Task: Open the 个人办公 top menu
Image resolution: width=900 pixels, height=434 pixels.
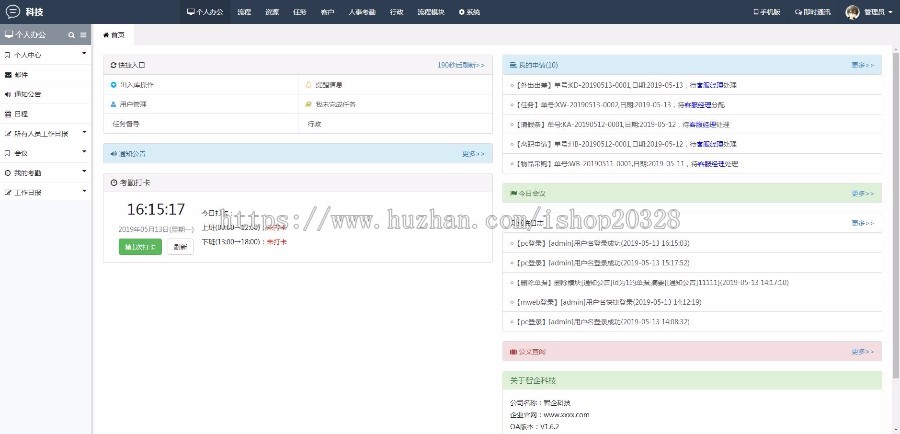Action: [x=205, y=11]
